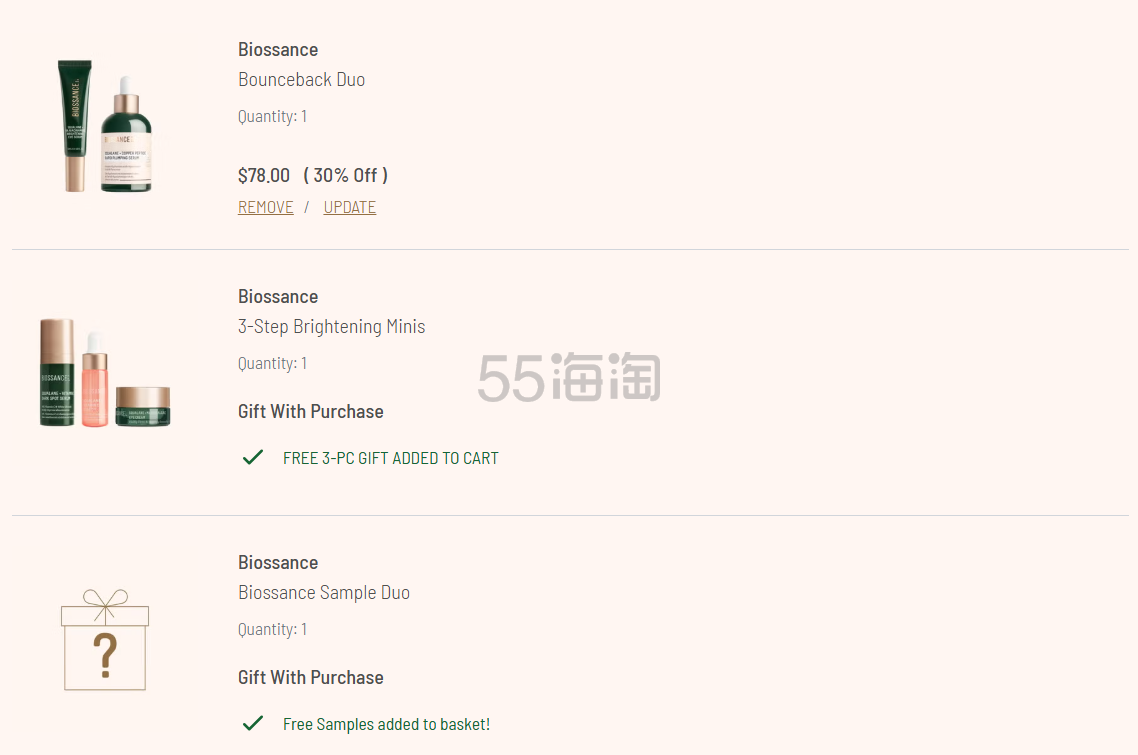
Task: Click the 30% Off discount label
Action: (x=345, y=175)
